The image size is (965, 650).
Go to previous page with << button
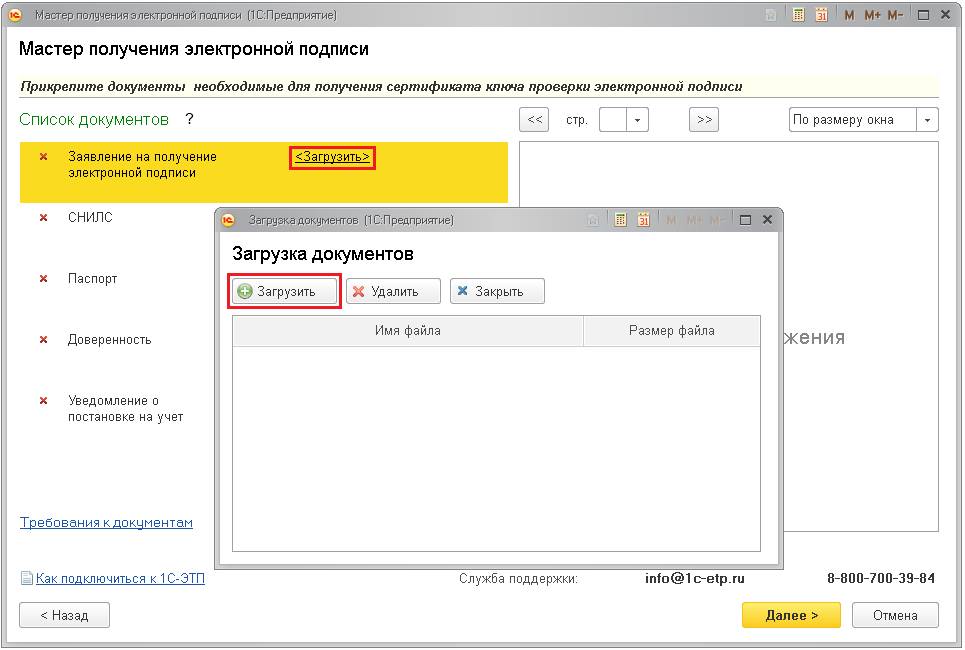534,119
